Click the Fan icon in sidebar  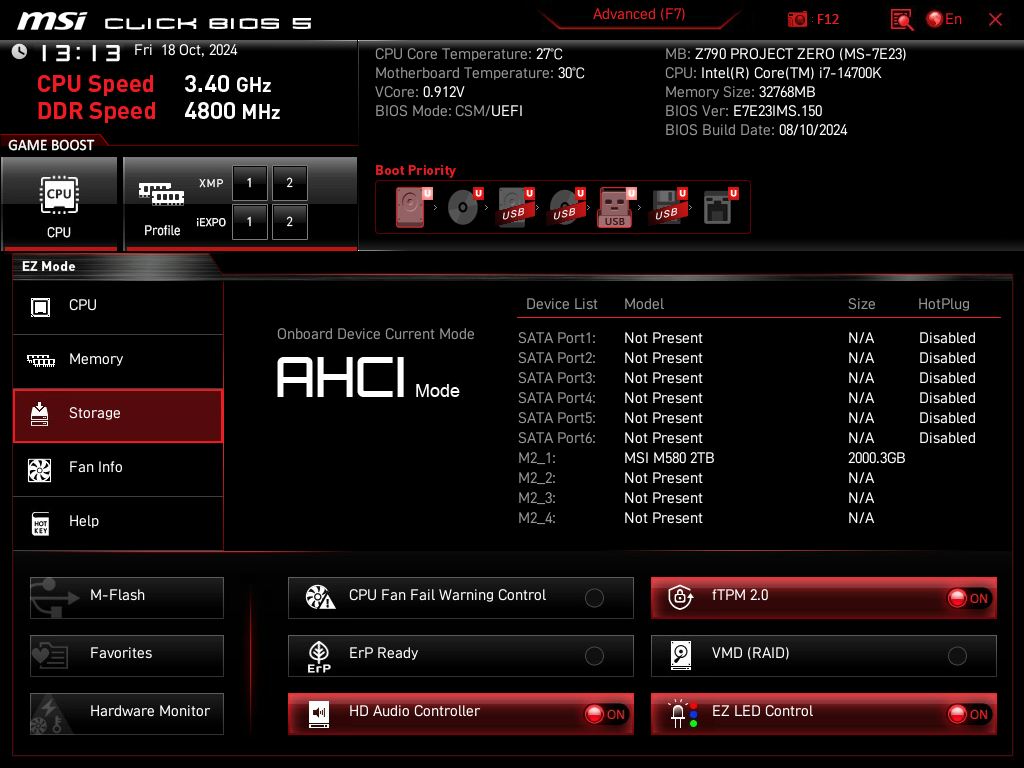40,470
